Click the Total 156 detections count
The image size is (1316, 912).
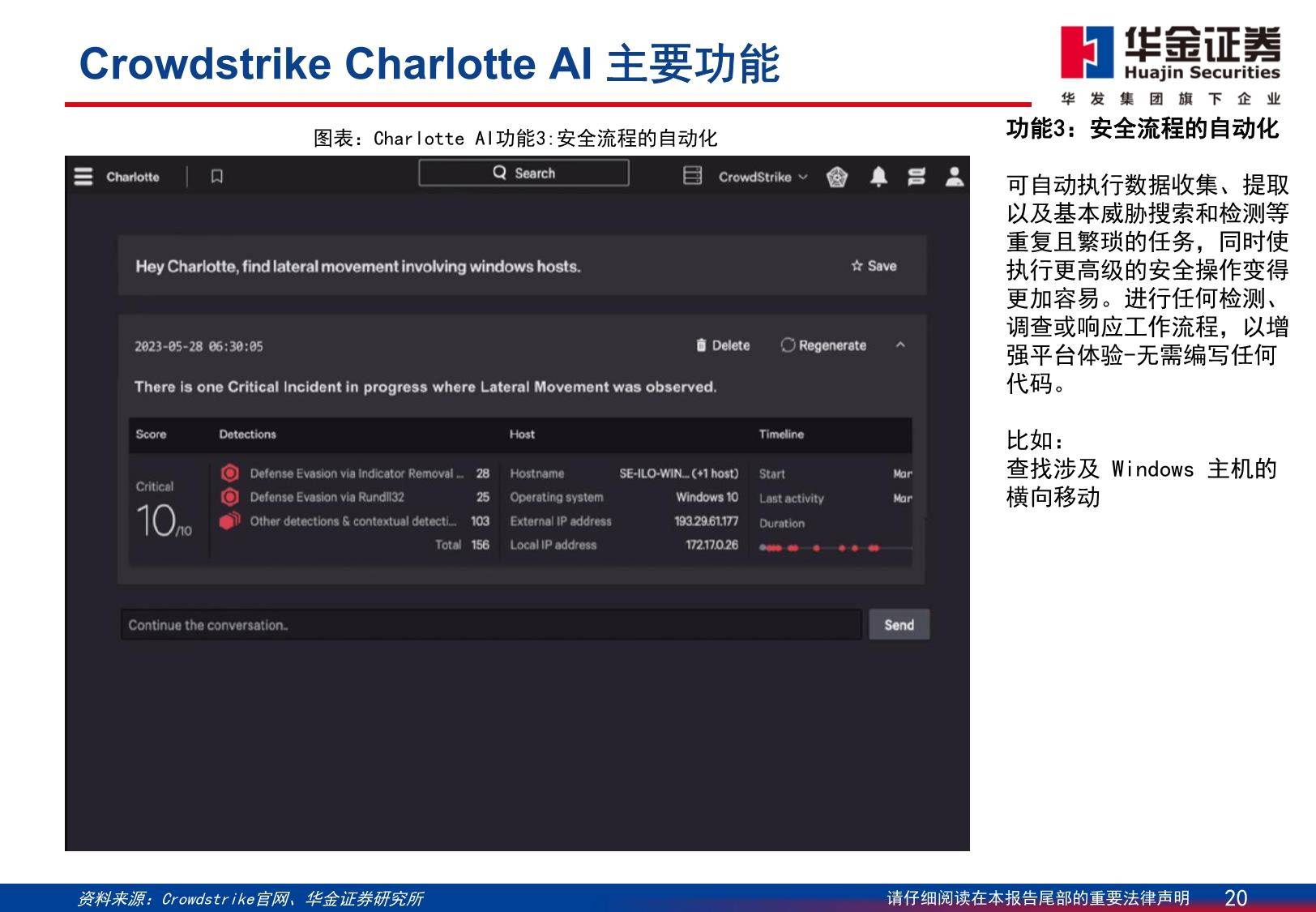462,545
